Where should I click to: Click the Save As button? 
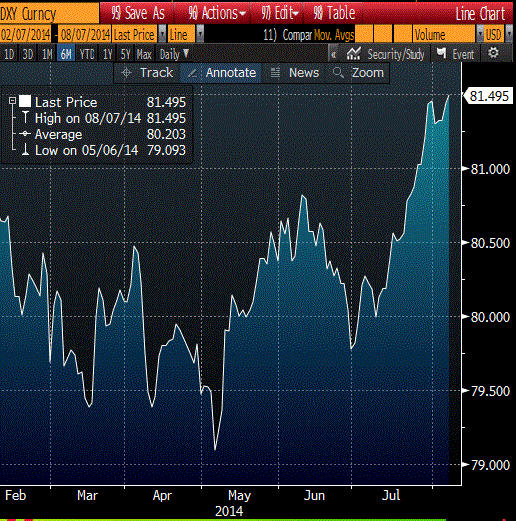tap(137, 13)
